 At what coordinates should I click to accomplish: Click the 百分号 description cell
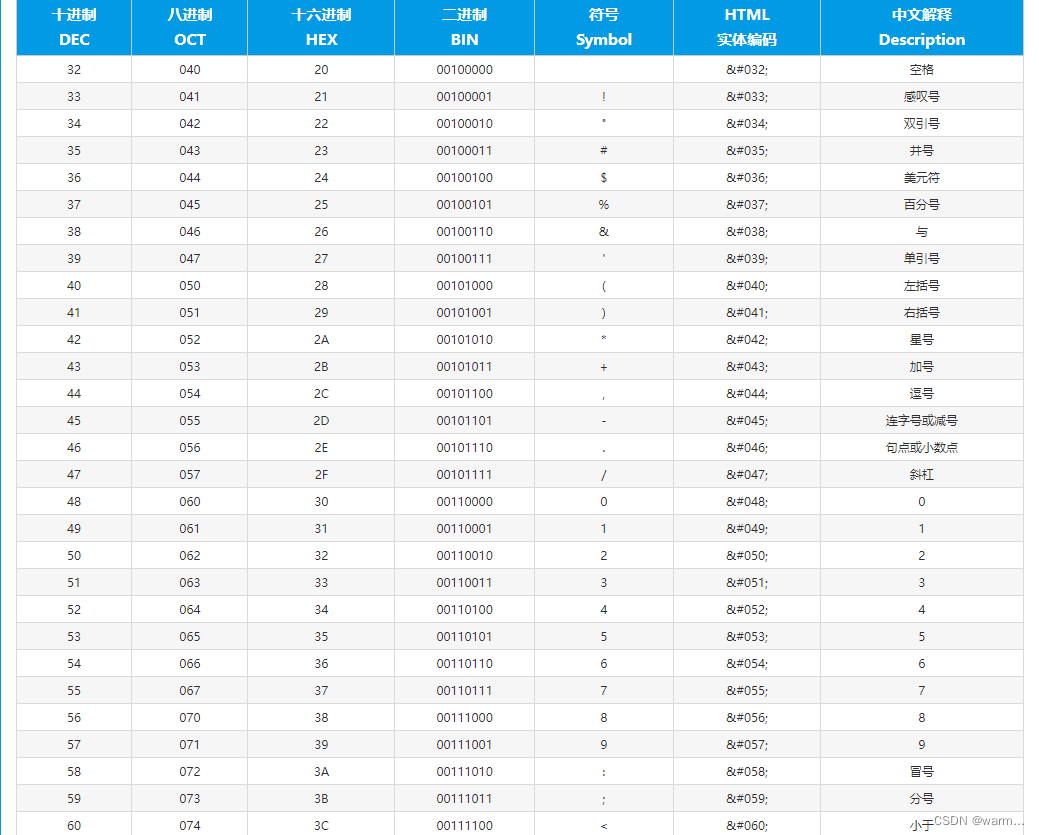922,205
